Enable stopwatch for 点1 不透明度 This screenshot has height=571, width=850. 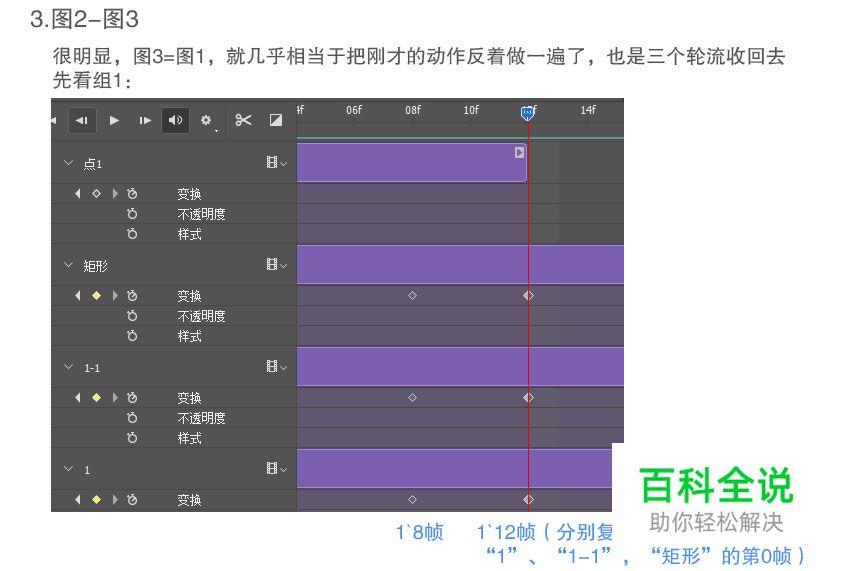[x=132, y=214]
